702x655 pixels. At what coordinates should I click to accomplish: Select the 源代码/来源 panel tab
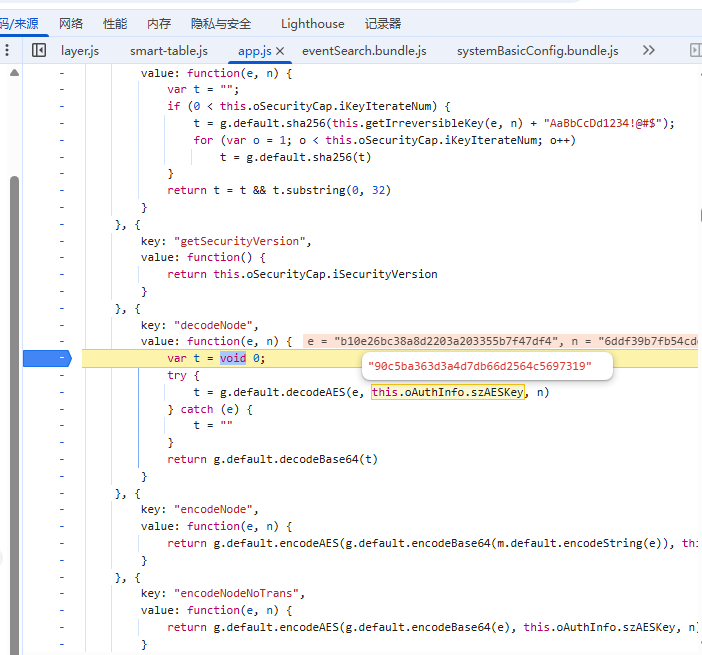coord(19,24)
